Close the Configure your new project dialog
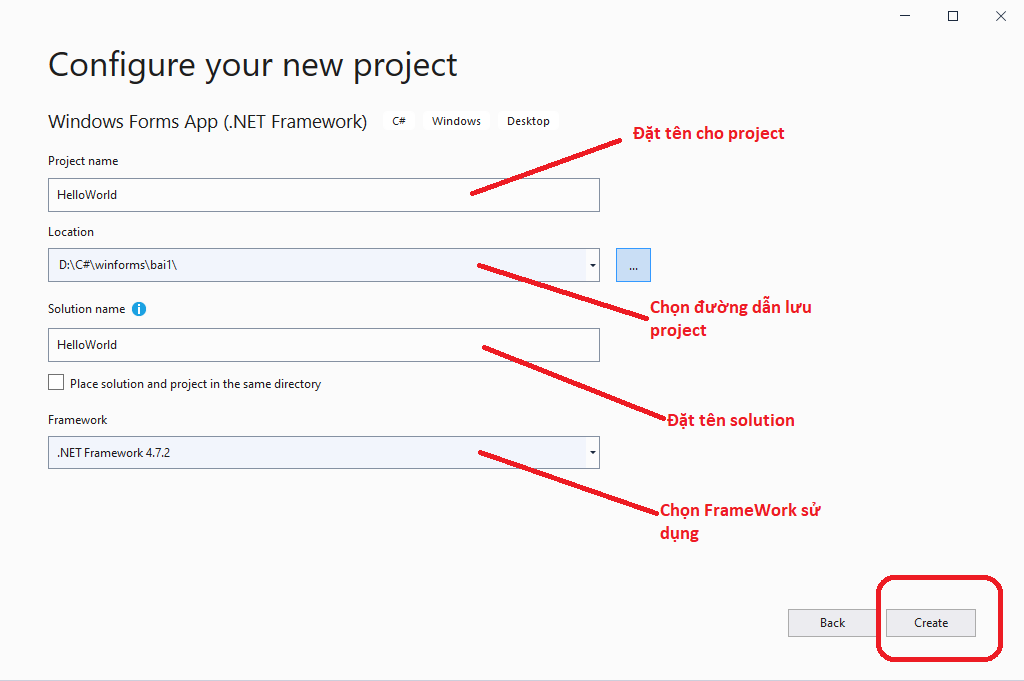 click(1000, 16)
